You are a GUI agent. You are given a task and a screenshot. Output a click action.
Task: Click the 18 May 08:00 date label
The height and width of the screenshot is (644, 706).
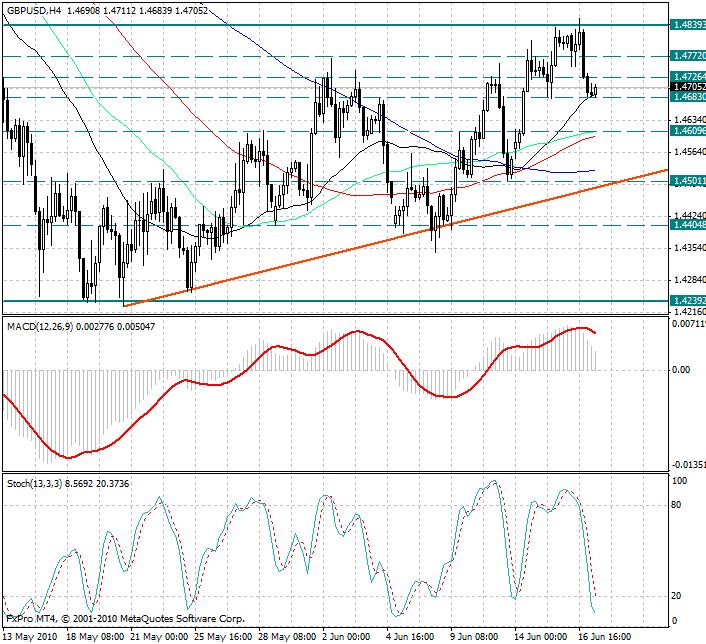(95, 637)
